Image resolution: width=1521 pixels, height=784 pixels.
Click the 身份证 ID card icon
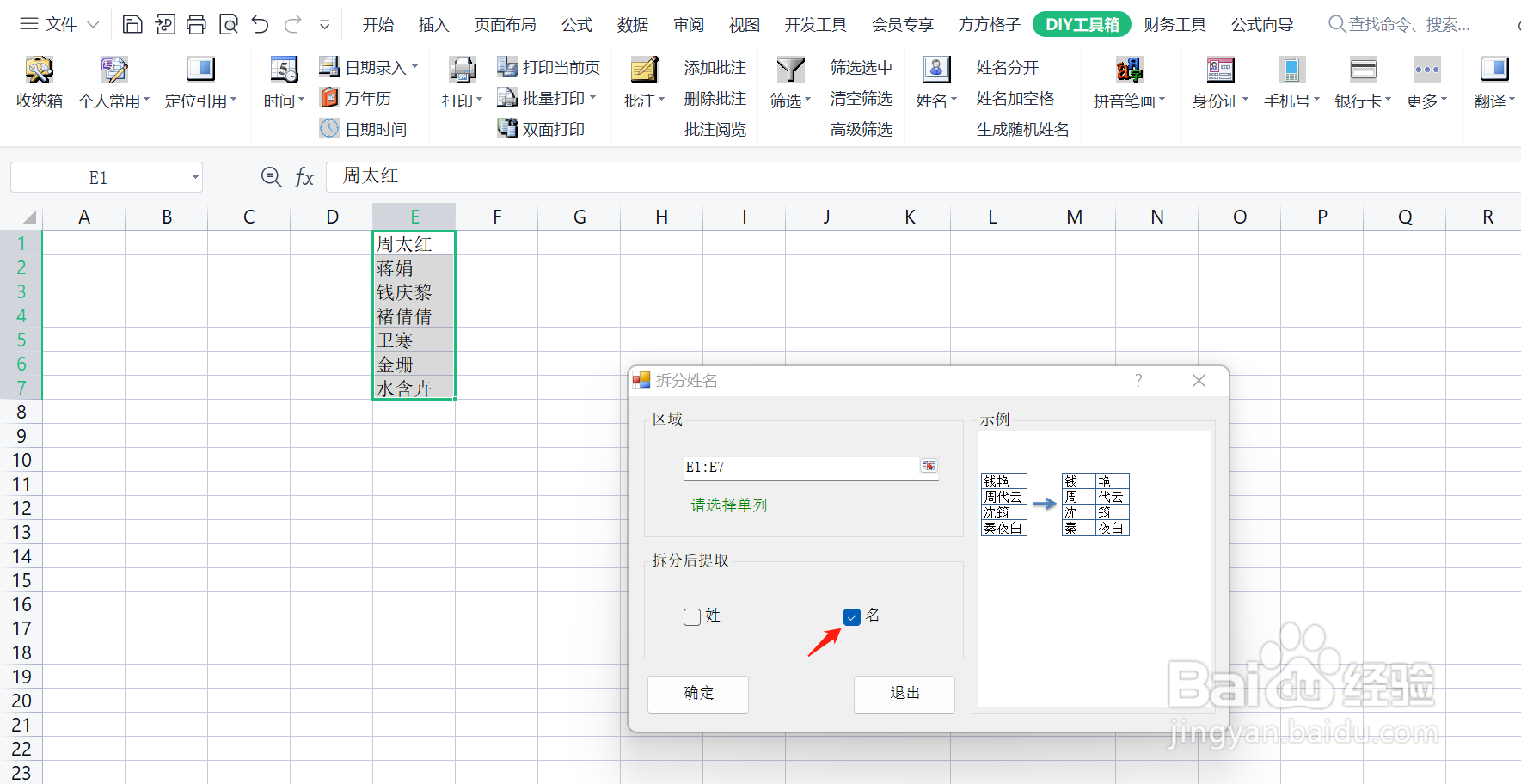(1220, 70)
